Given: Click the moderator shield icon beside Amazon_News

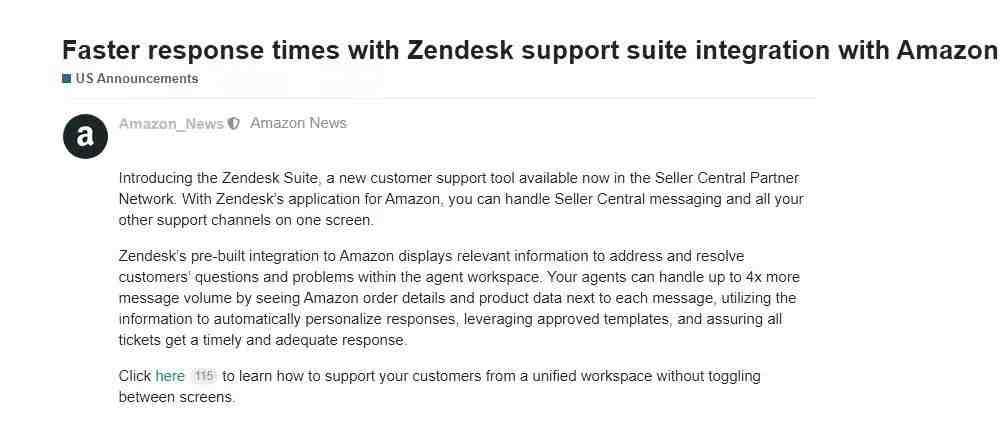Looking at the screenshot, I should (234, 124).
